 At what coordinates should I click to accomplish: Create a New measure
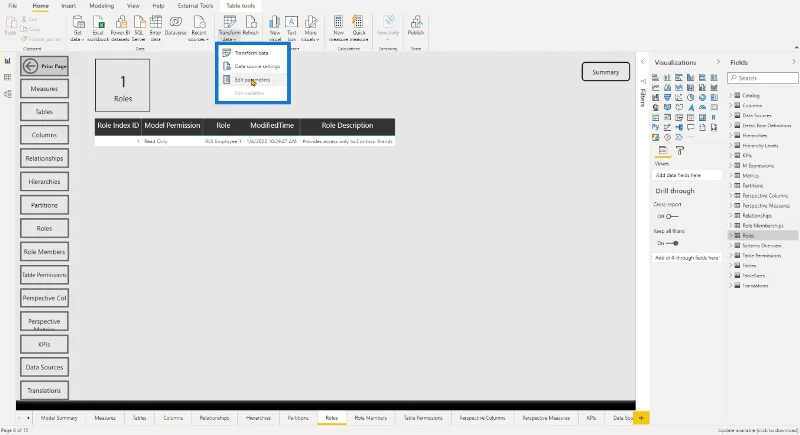point(338,28)
